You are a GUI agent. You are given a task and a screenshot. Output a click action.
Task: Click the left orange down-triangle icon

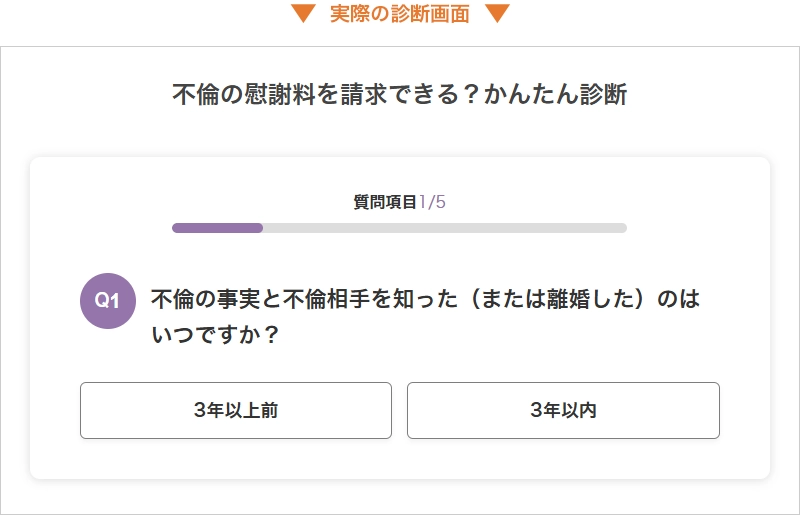(x=303, y=14)
